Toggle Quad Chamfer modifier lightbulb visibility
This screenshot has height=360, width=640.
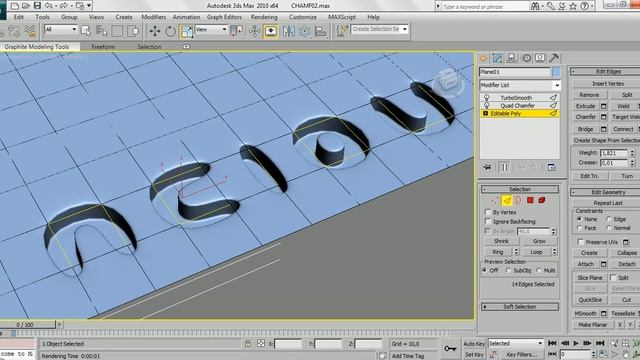click(x=486, y=106)
